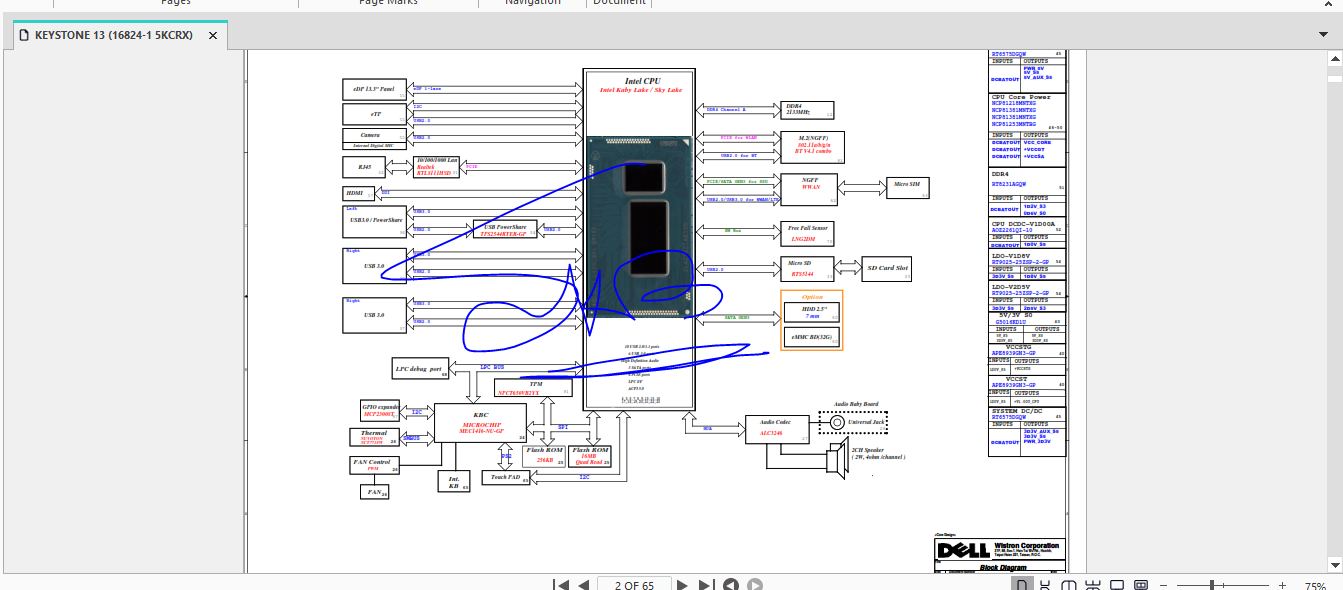
Task: Click the Touch PAD block
Action: pyautogui.click(x=505, y=478)
